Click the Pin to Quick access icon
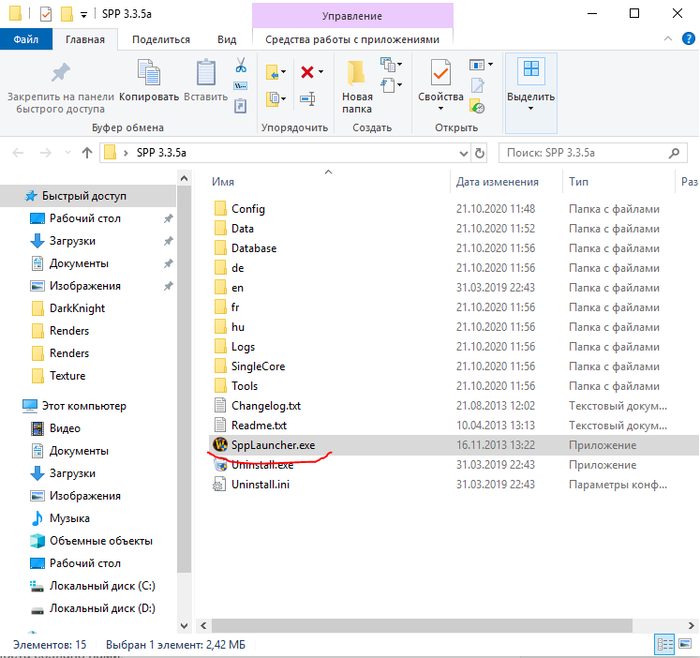The image size is (700, 658). click(x=61, y=72)
